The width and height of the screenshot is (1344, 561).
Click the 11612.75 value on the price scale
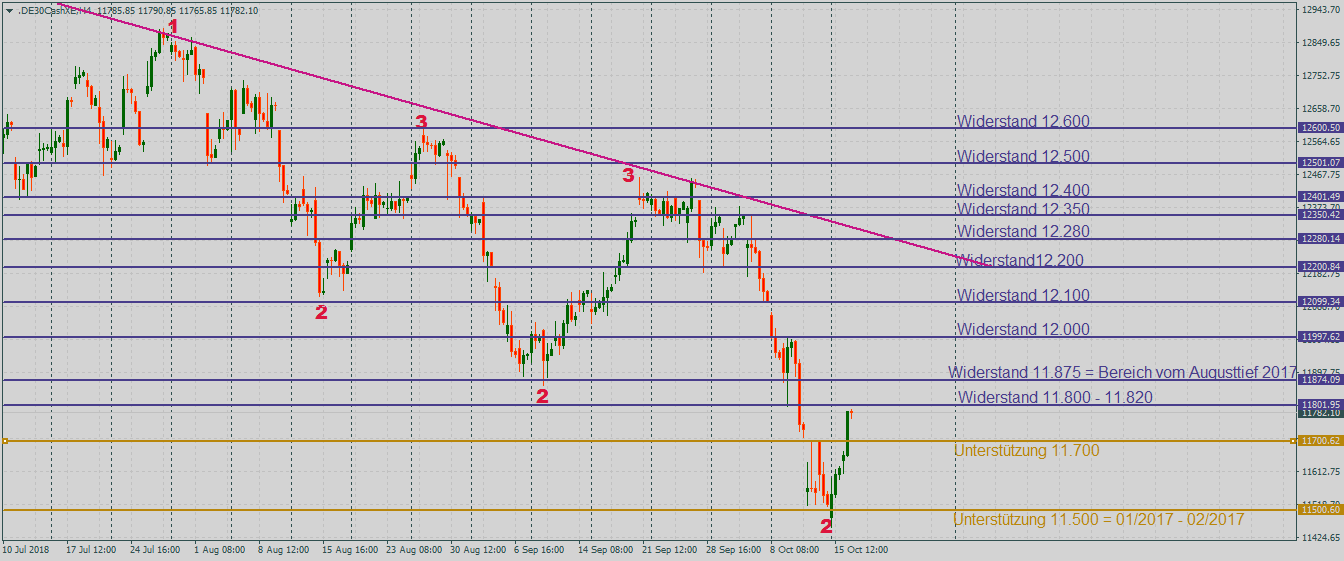pyautogui.click(x=1321, y=472)
